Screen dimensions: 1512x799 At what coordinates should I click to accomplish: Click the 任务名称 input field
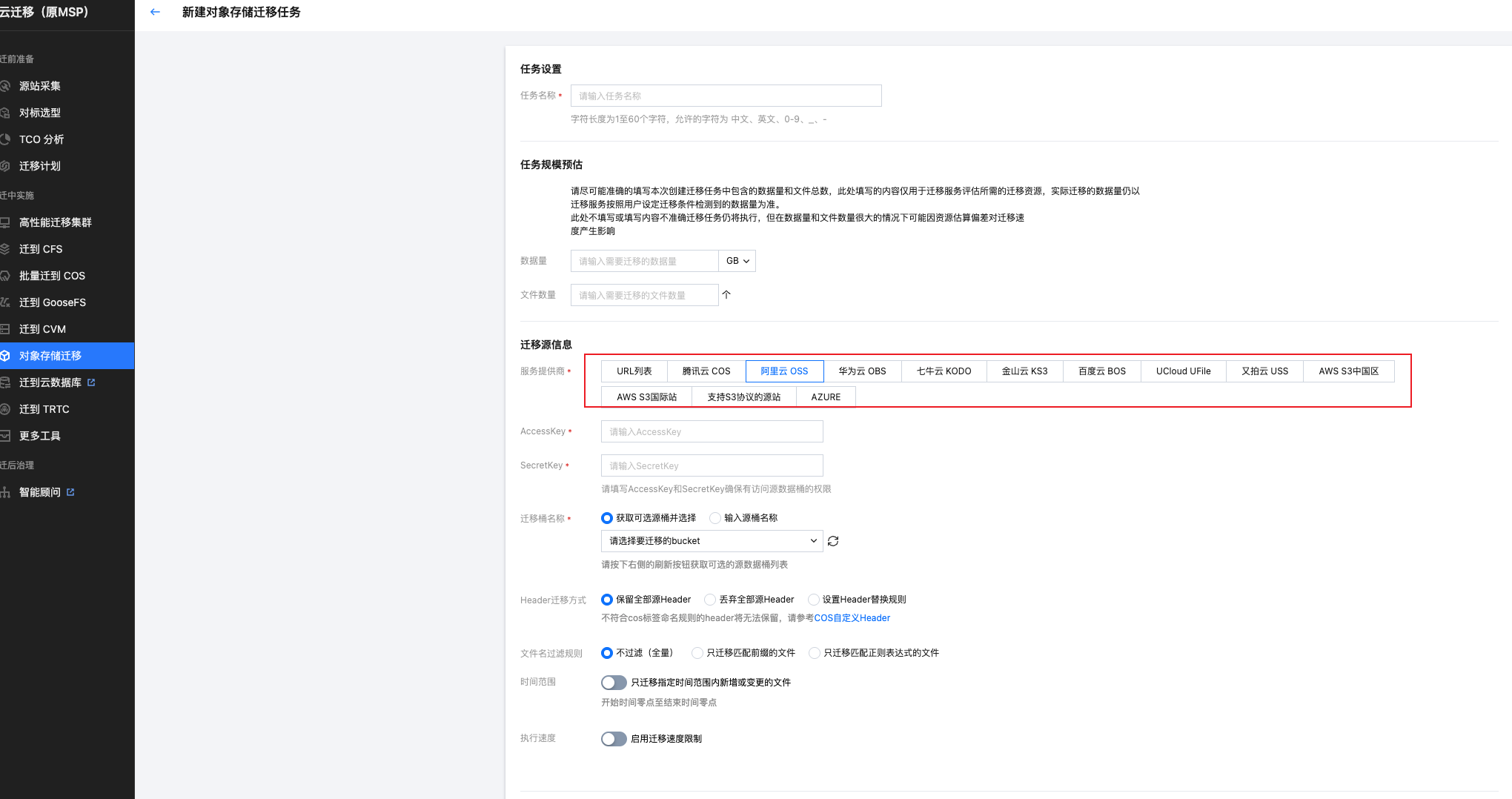725,95
